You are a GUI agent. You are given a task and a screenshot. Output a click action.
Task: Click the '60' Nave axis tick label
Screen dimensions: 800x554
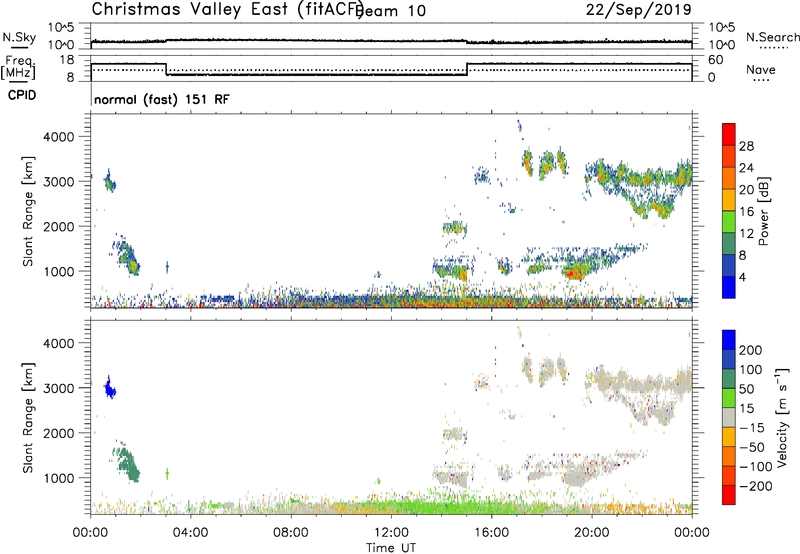[716, 60]
